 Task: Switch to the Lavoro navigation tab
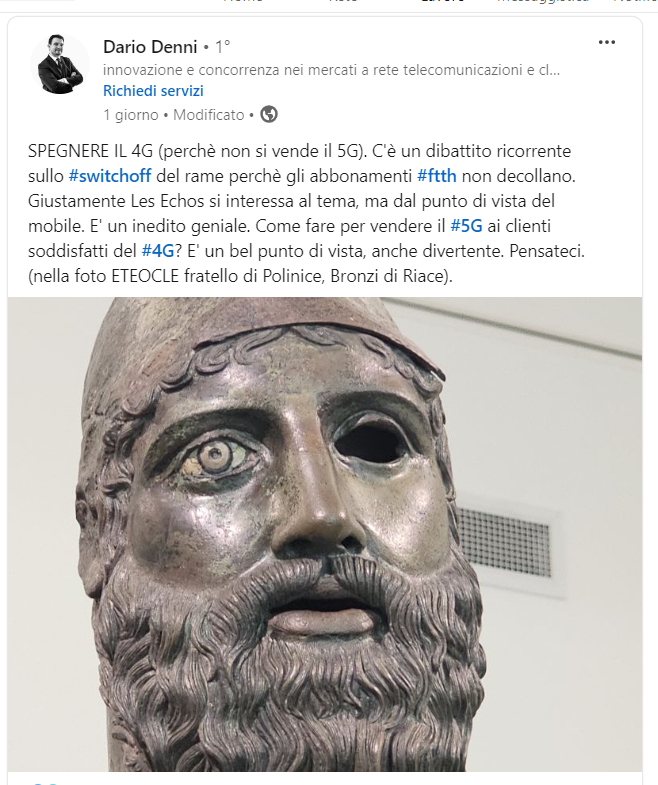(443, 2)
